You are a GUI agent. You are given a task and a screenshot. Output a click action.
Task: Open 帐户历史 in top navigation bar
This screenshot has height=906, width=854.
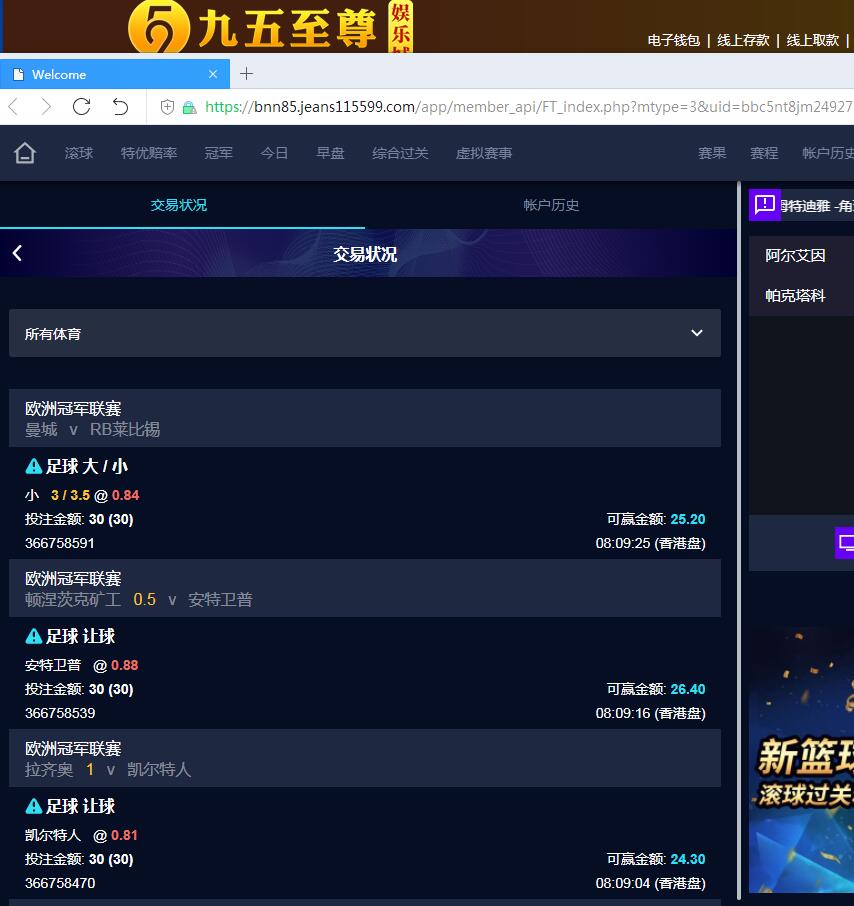point(828,153)
